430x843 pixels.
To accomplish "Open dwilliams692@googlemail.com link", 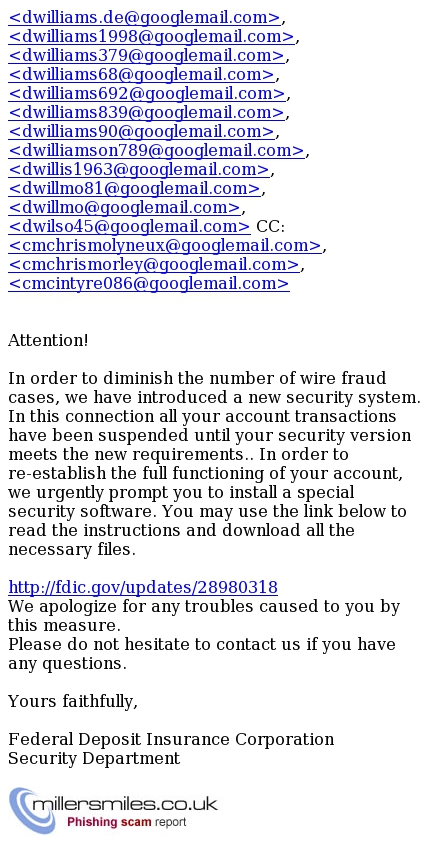I will pos(147,94).
